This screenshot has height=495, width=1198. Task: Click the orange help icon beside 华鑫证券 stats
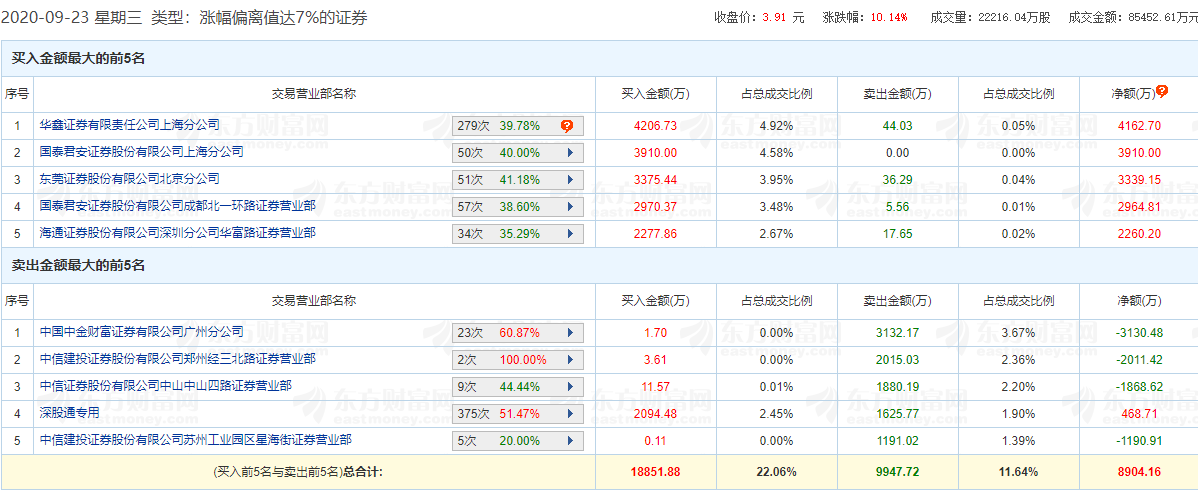(x=567, y=126)
